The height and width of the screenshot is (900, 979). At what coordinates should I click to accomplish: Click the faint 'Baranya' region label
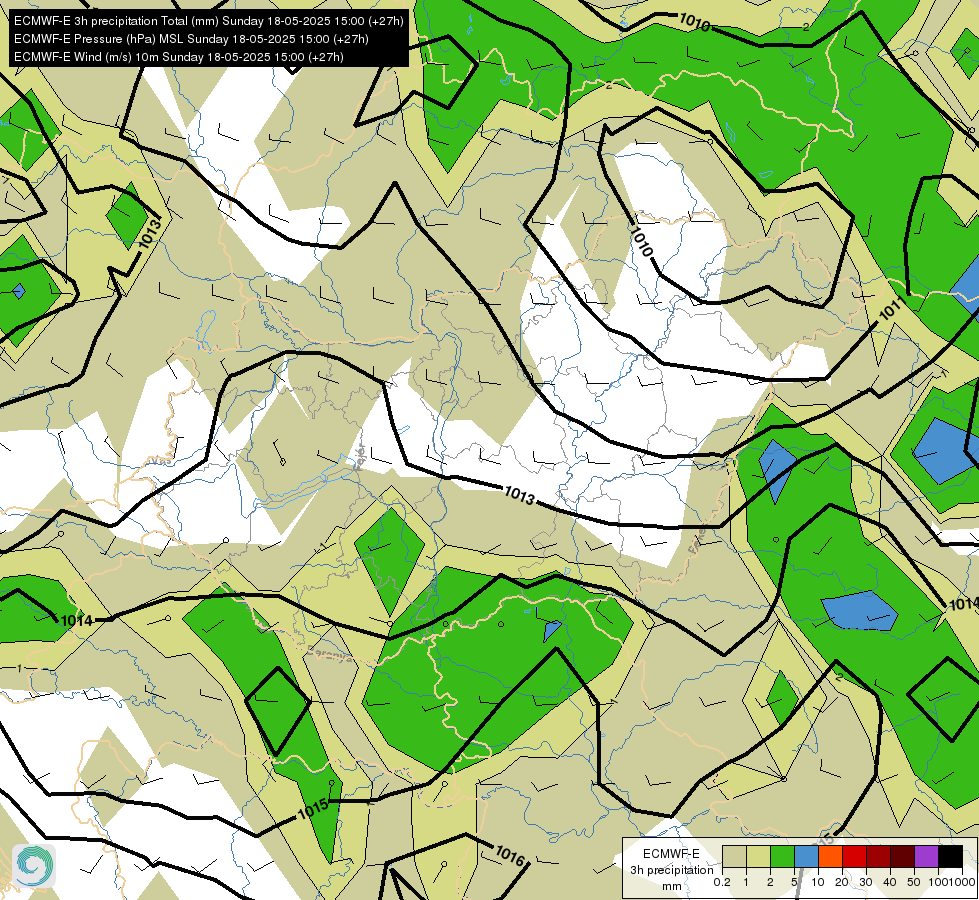(329, 654)
